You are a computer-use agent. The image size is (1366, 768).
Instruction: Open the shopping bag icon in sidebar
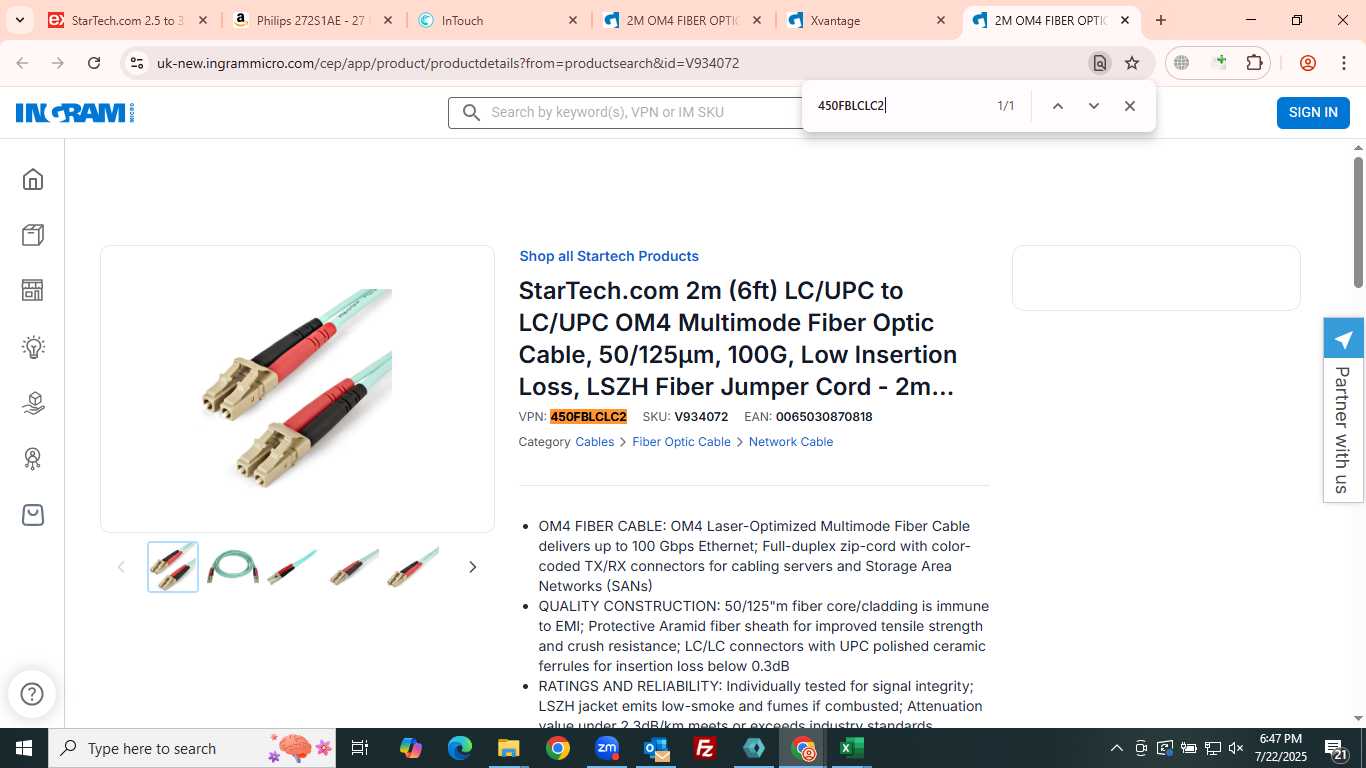[x=33, y=515]
